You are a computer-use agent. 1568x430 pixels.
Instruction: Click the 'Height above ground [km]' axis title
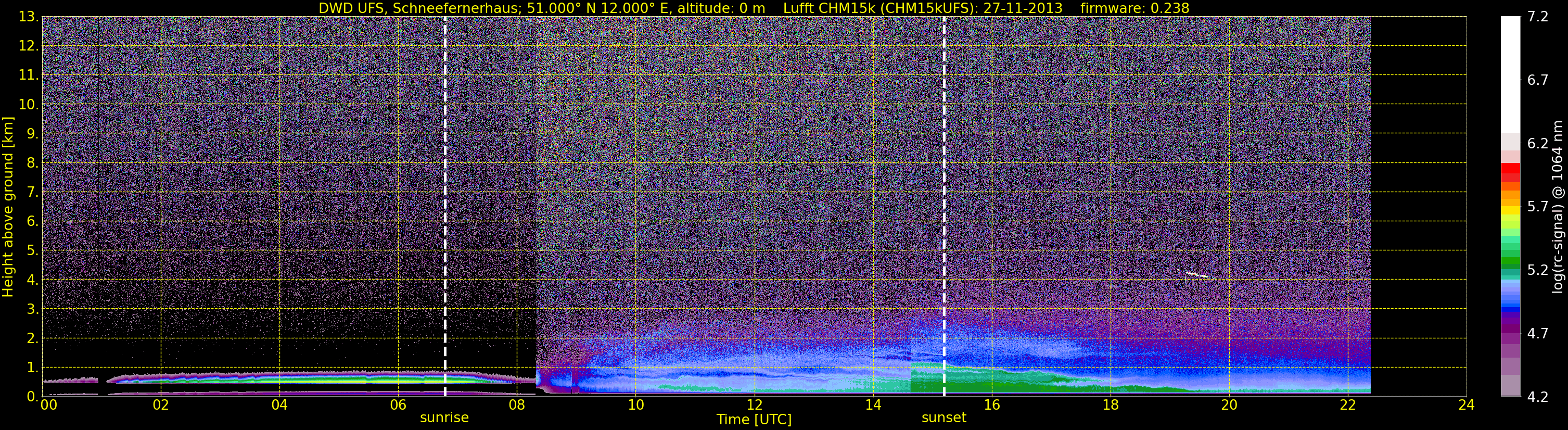8,207
